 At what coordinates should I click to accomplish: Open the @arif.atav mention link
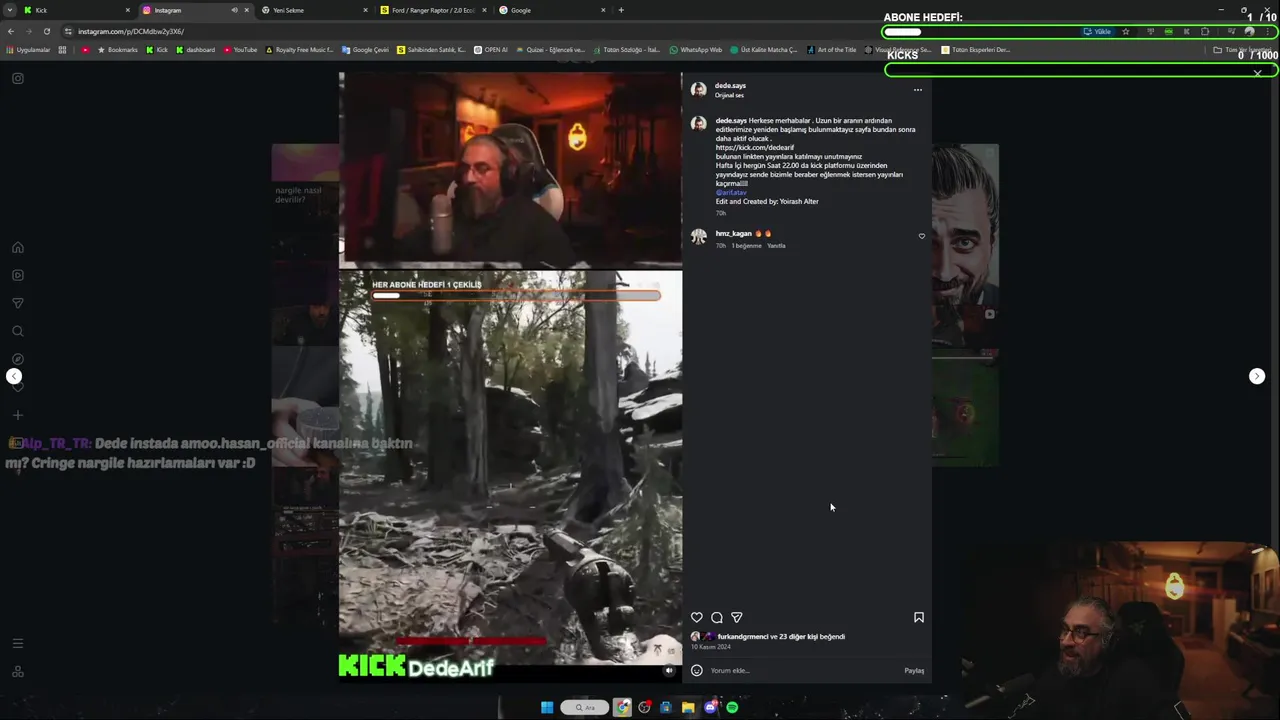click(x=731, y=192)
